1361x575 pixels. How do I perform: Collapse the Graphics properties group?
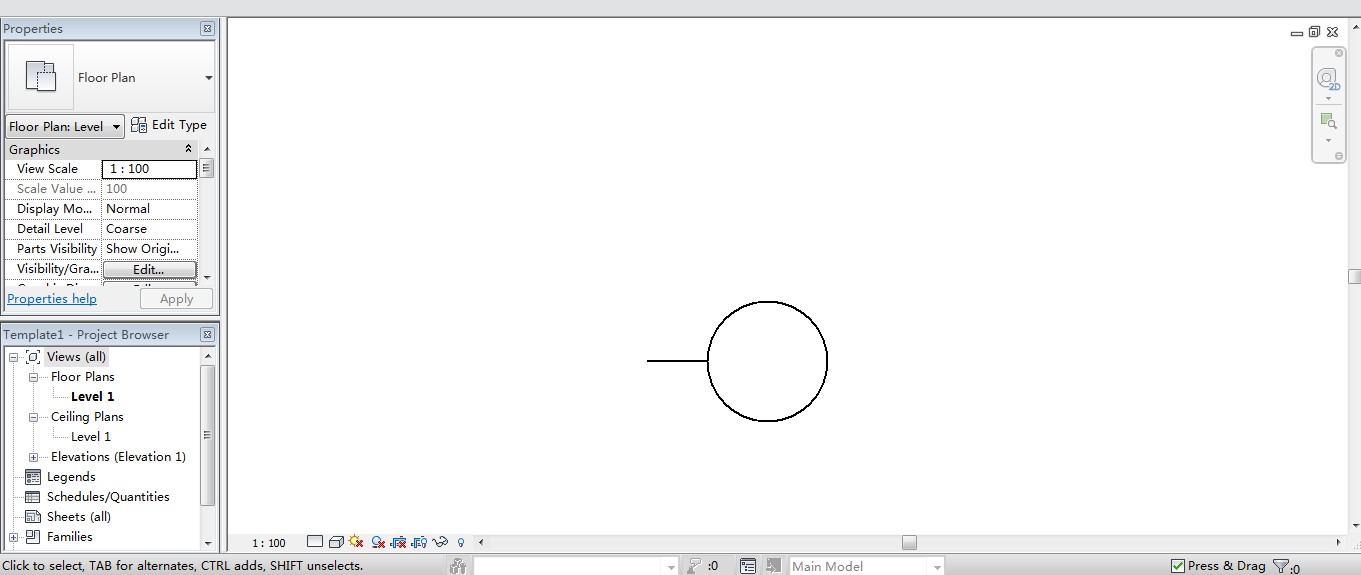click(x=189, y=149)
